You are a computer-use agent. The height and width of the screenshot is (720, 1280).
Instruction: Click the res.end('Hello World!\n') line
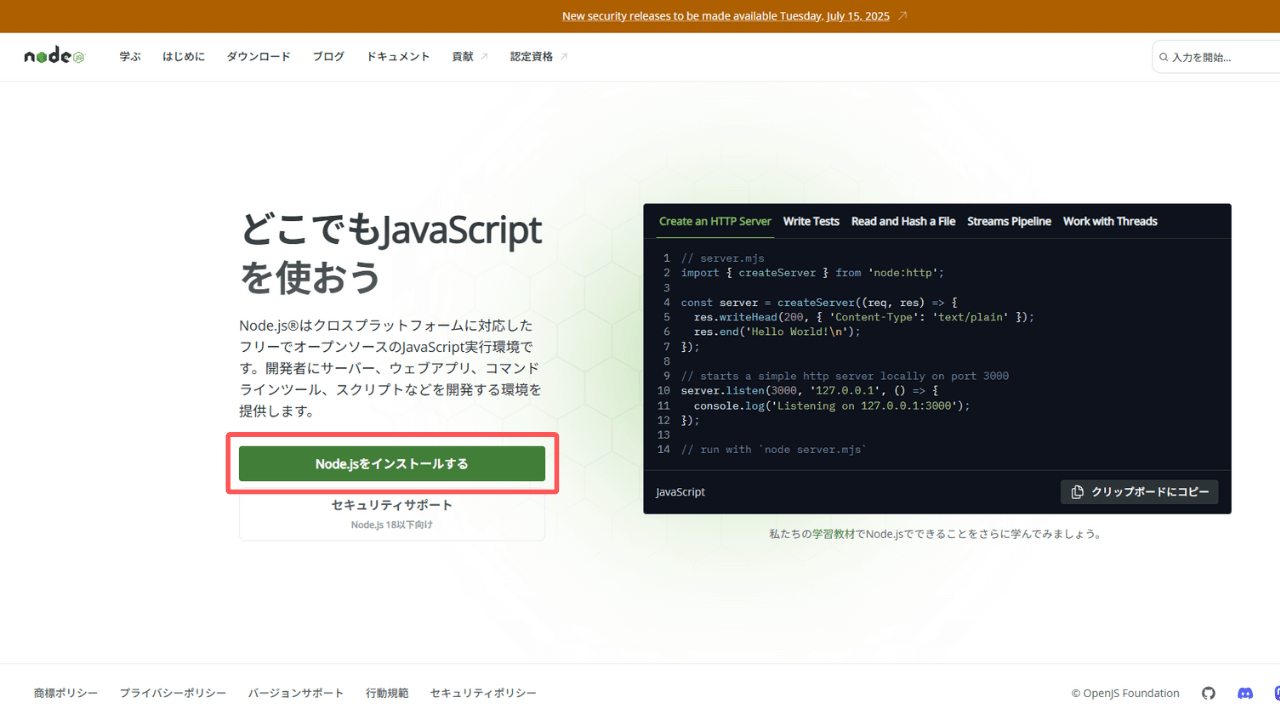[x=777, y=331]
